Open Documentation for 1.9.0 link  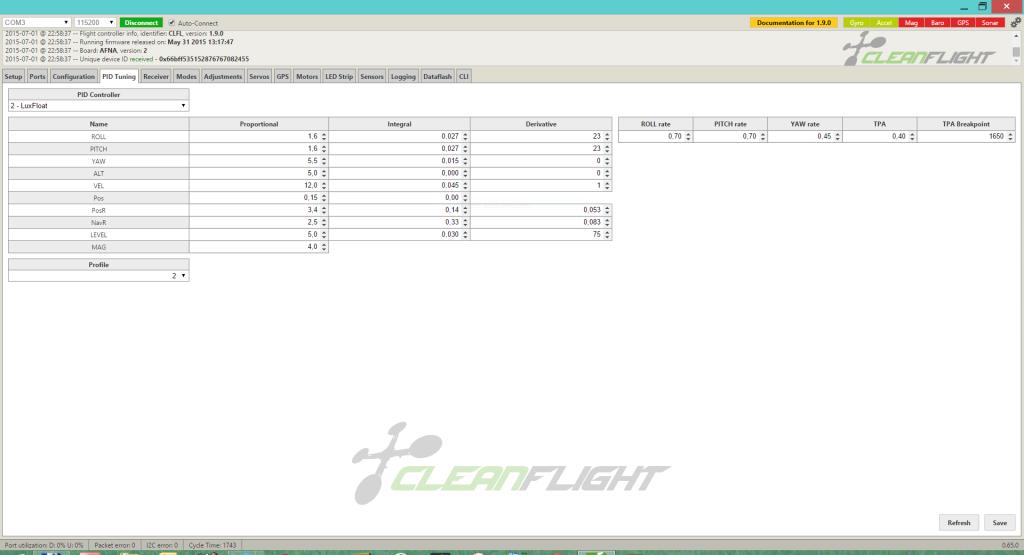(x=794, y=22)
